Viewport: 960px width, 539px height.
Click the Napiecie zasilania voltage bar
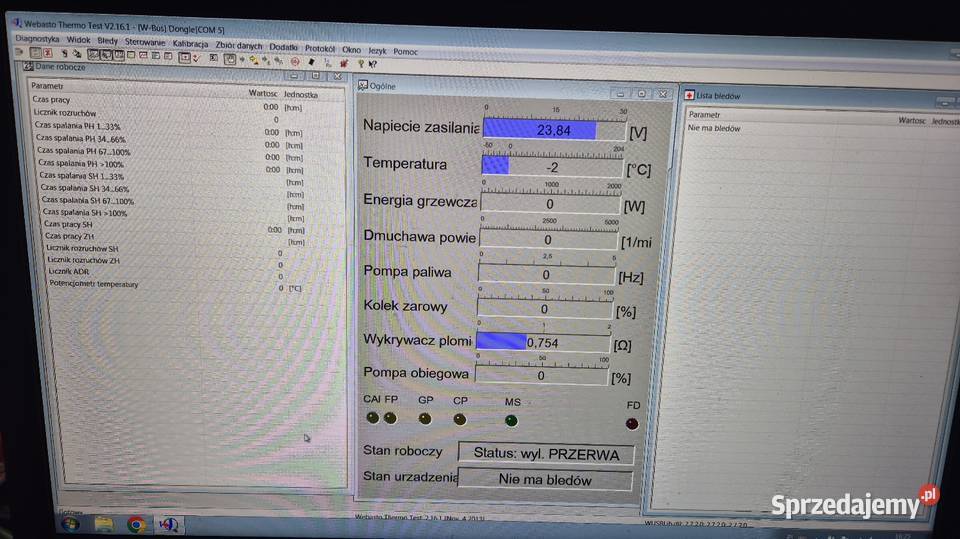point(554,130)
